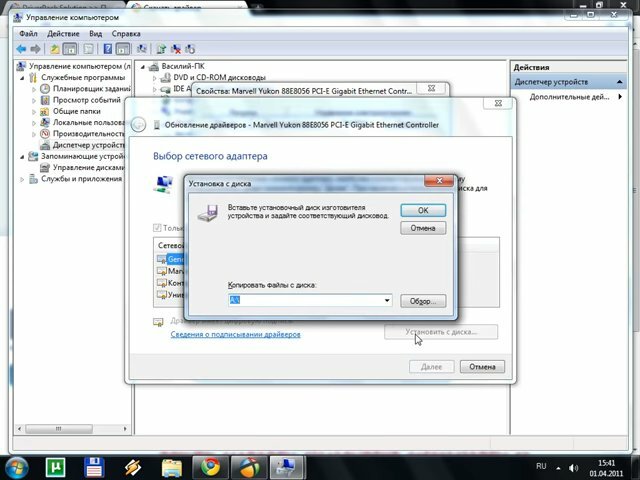Open Сведения о подписывании драйверов link
This screenshot has width=640, height=480.
(235, 334)
